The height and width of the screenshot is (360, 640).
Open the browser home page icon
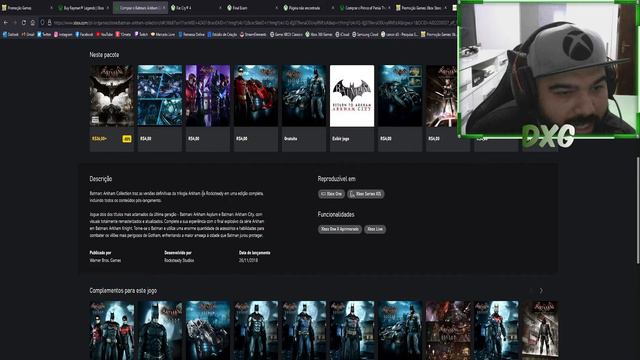coord(33,23)
